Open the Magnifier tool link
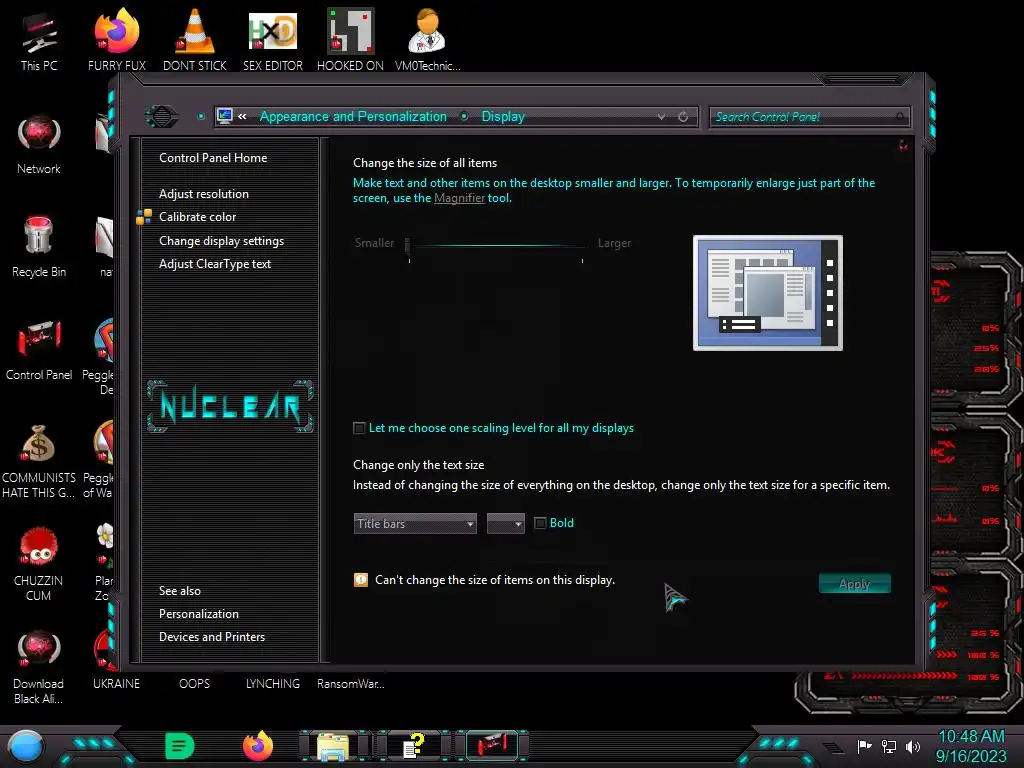This screenshot has height=768, width=1024. pyautogui.click(x=459, y=198)
